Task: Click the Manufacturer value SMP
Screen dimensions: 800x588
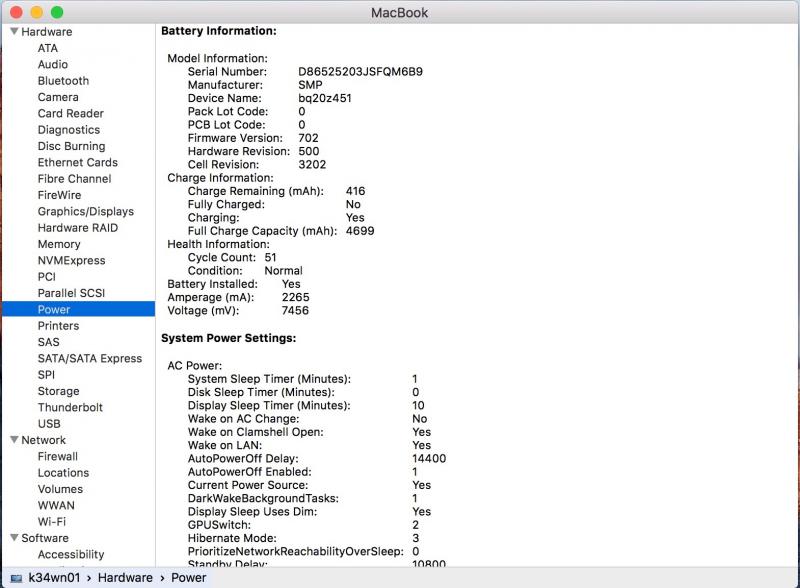Action: pos(310,85)
